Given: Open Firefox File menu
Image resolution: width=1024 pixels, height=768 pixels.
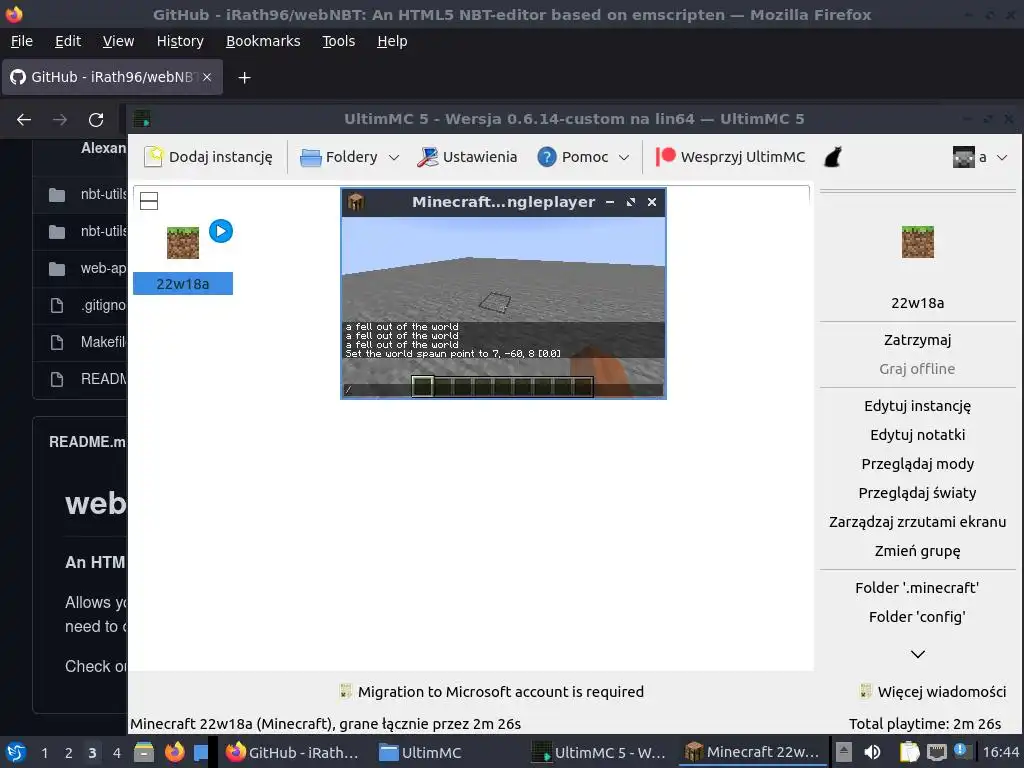Looking at the screenshot, I should (x=22, y=41).
